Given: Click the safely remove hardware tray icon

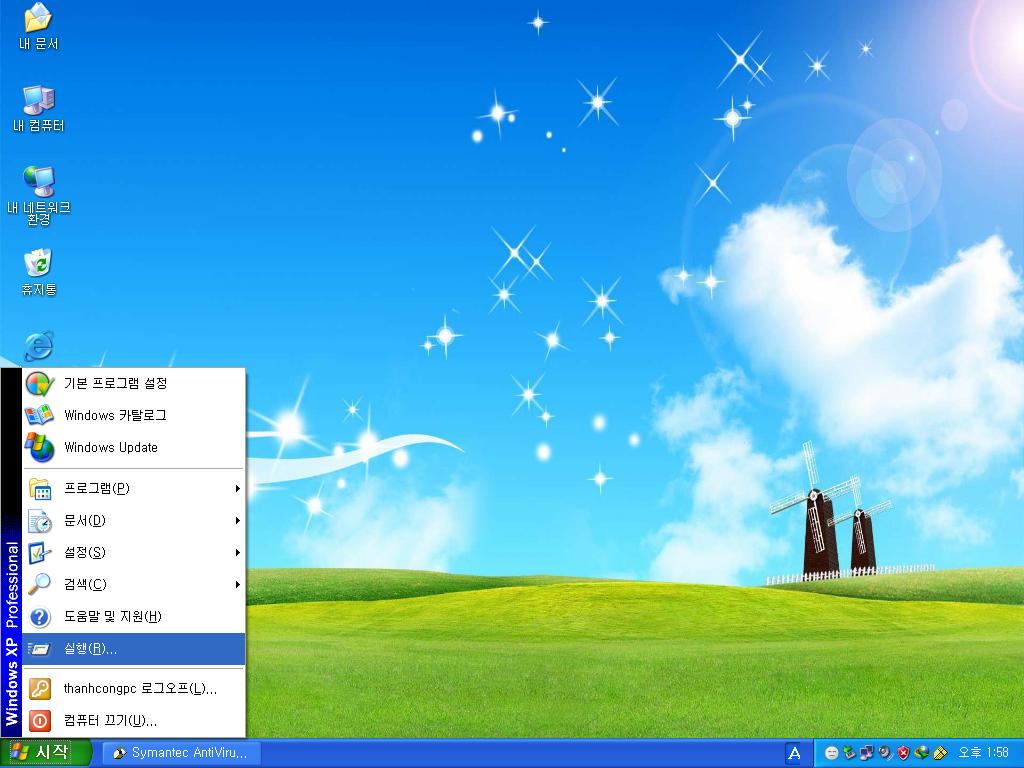Looking at the screenshot, I should click(x=849, y=753).
